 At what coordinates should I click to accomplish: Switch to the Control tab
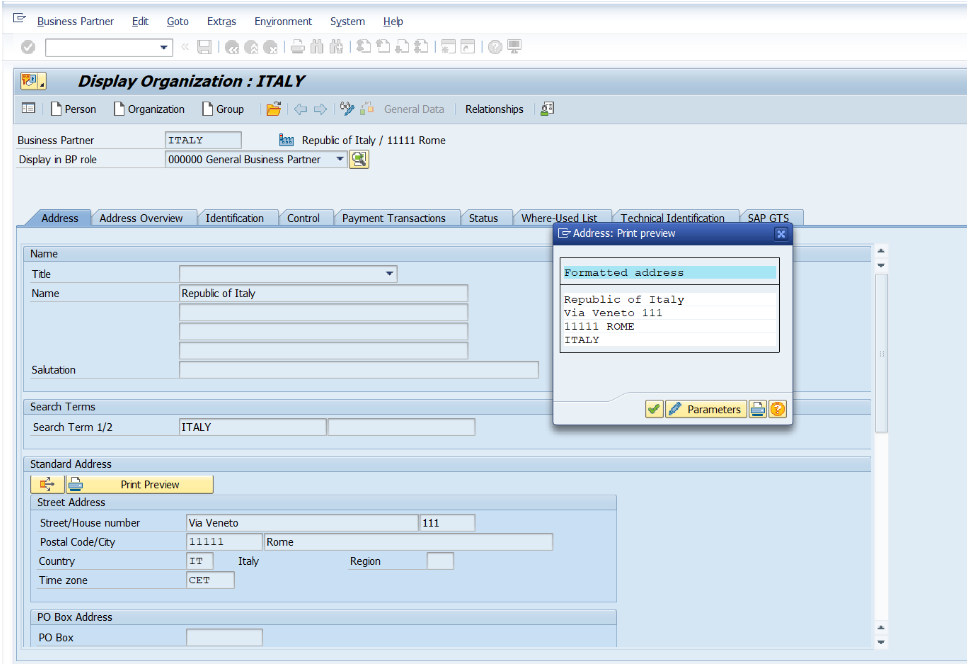pyautogui.click(x=303, y=218)
